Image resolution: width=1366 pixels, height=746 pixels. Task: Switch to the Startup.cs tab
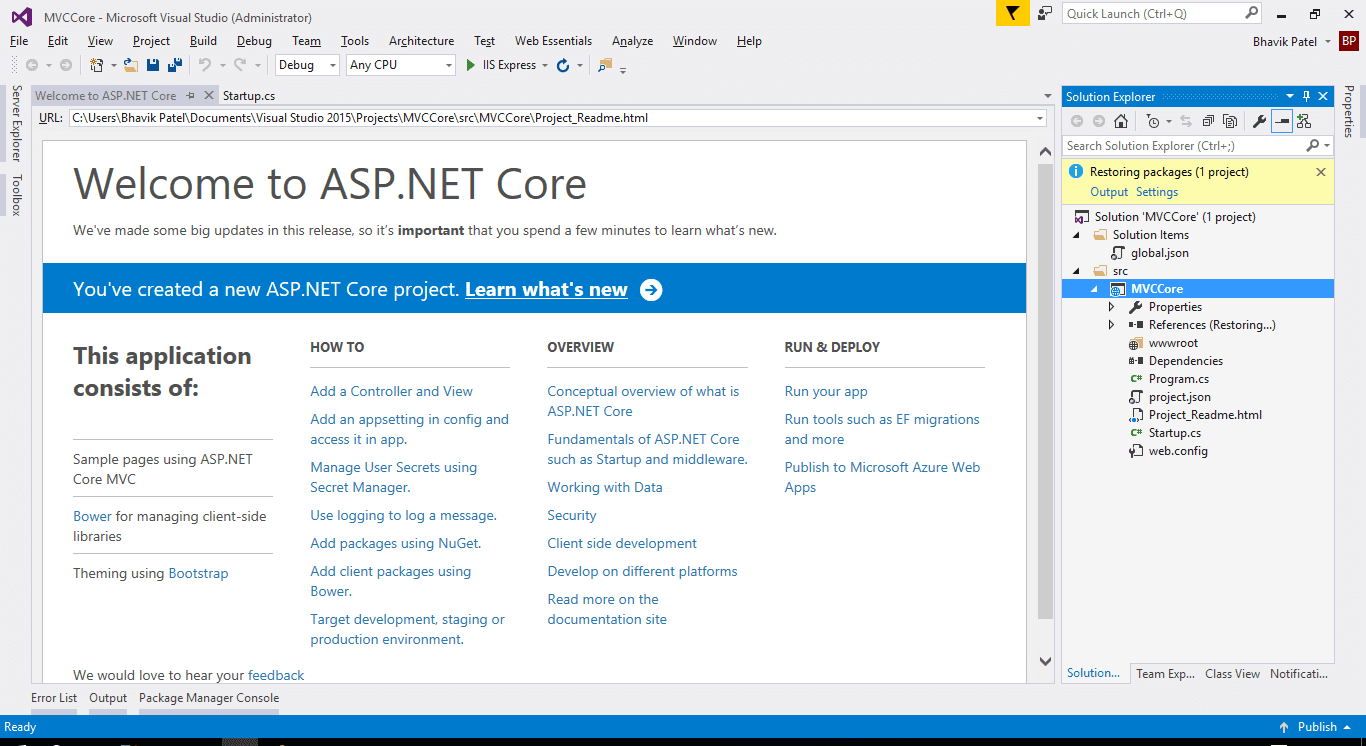tap(249, 95)
